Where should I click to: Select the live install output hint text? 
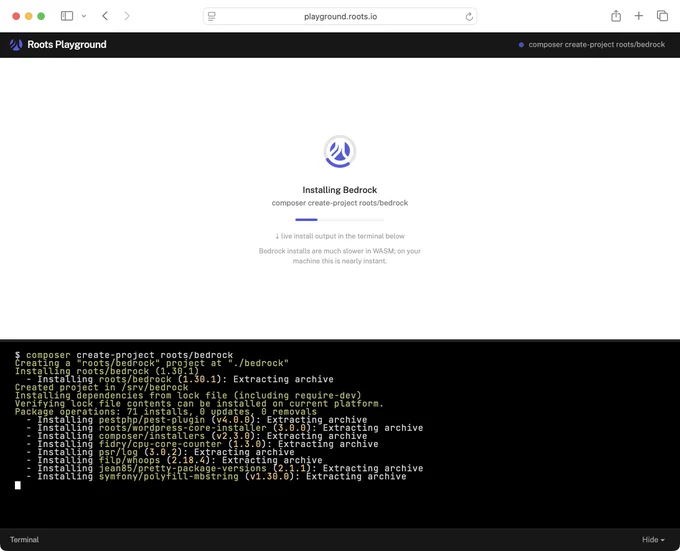tap(340, 236)
